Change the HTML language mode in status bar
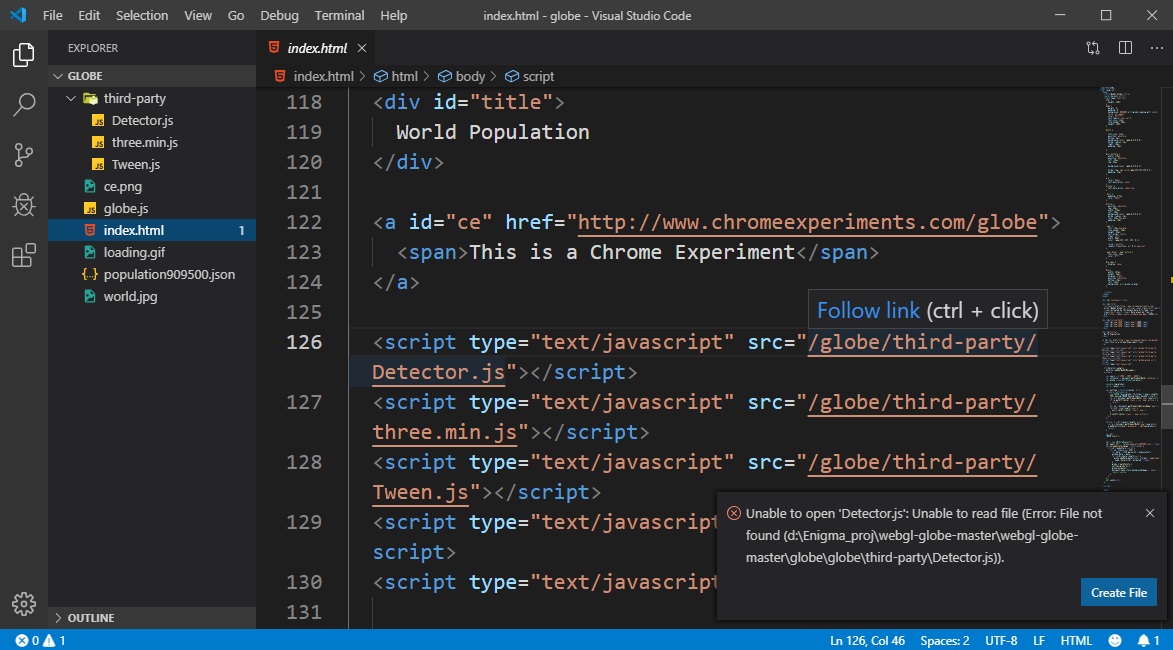The image size is (1173, 650). tap(1076, 640)
